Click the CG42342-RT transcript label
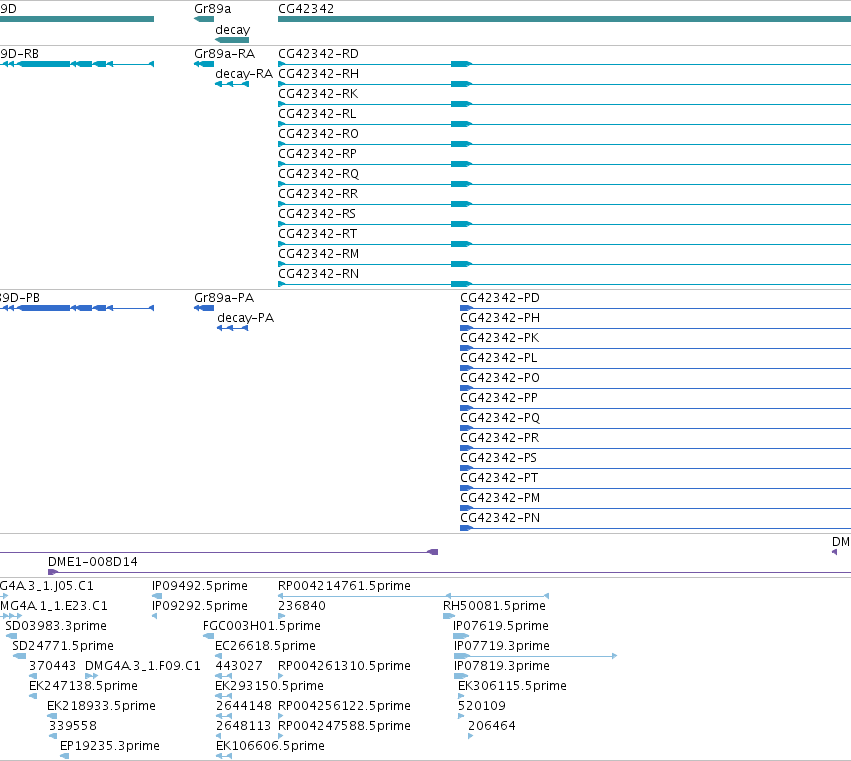The height and width of the screenshot is (761, 851). [x=317, y=234]
